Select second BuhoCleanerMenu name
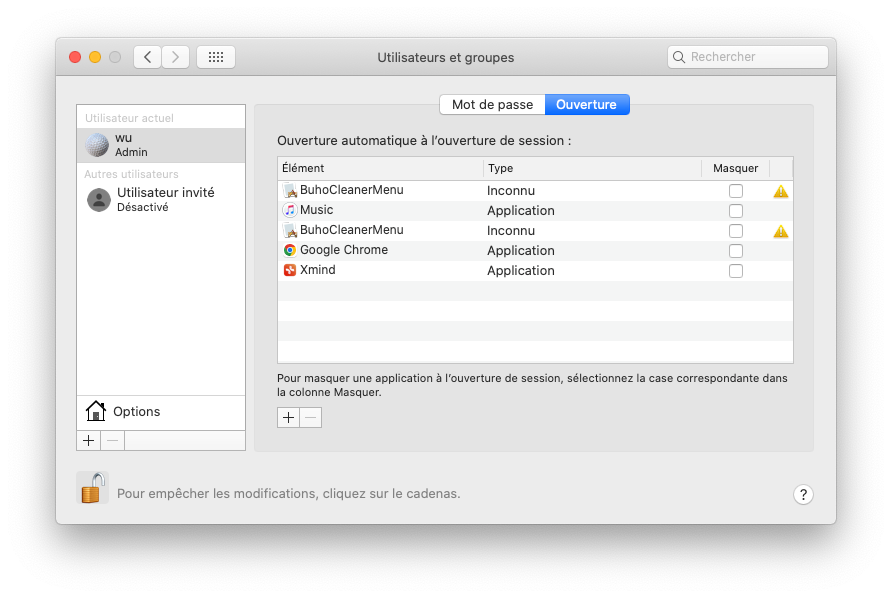The height and width of the screenshot is (598, 892). coord(352,230)
